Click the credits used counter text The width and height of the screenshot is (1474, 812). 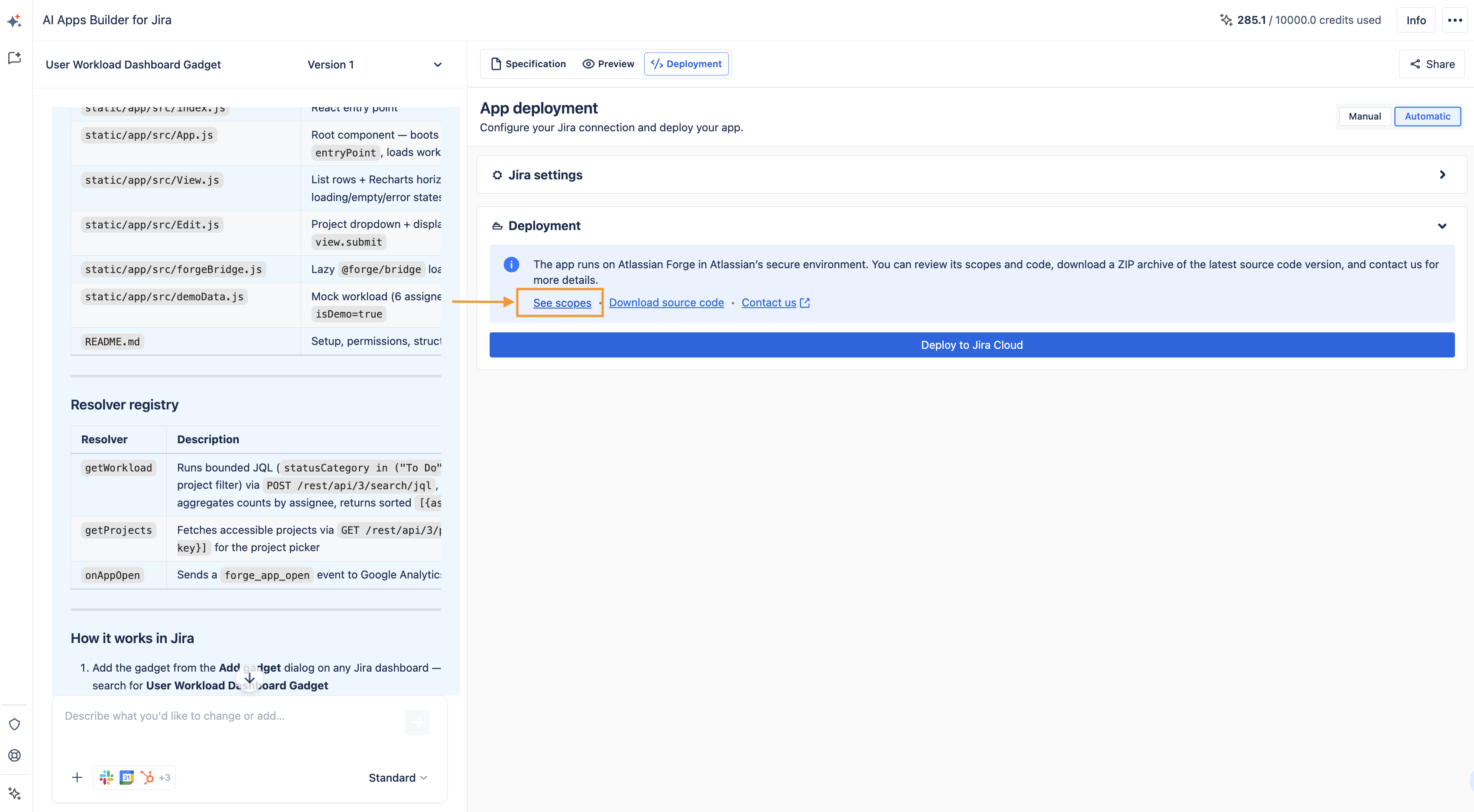point(1308,20)
